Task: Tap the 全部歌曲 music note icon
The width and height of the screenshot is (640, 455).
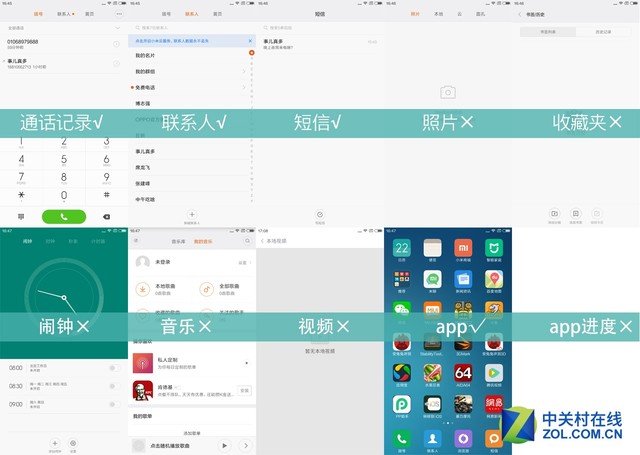Action: [207, 289]
